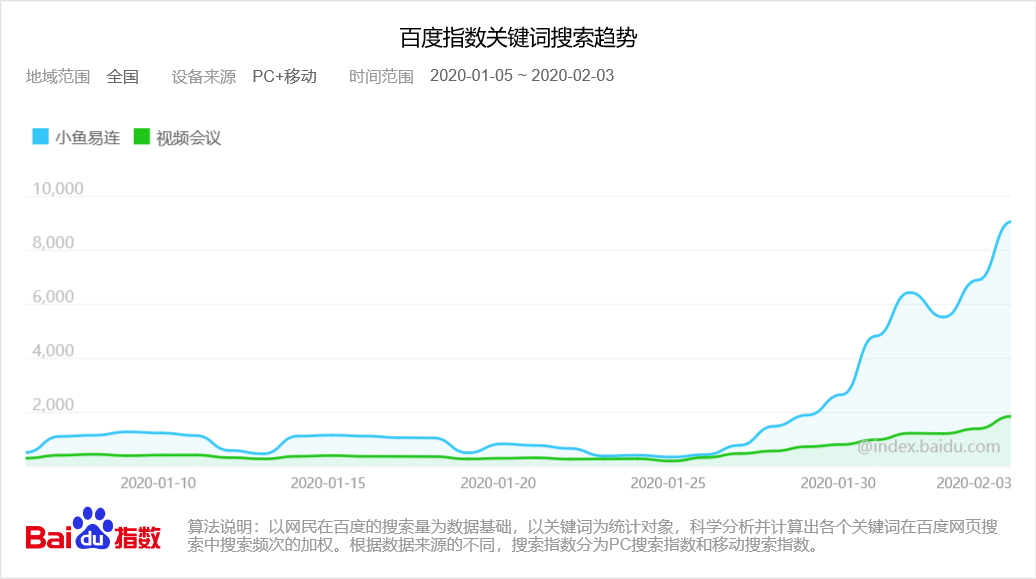Toggle the 小鱼易连 series legend label
This screenshot has width=1036, height=579.
point(87,138)
